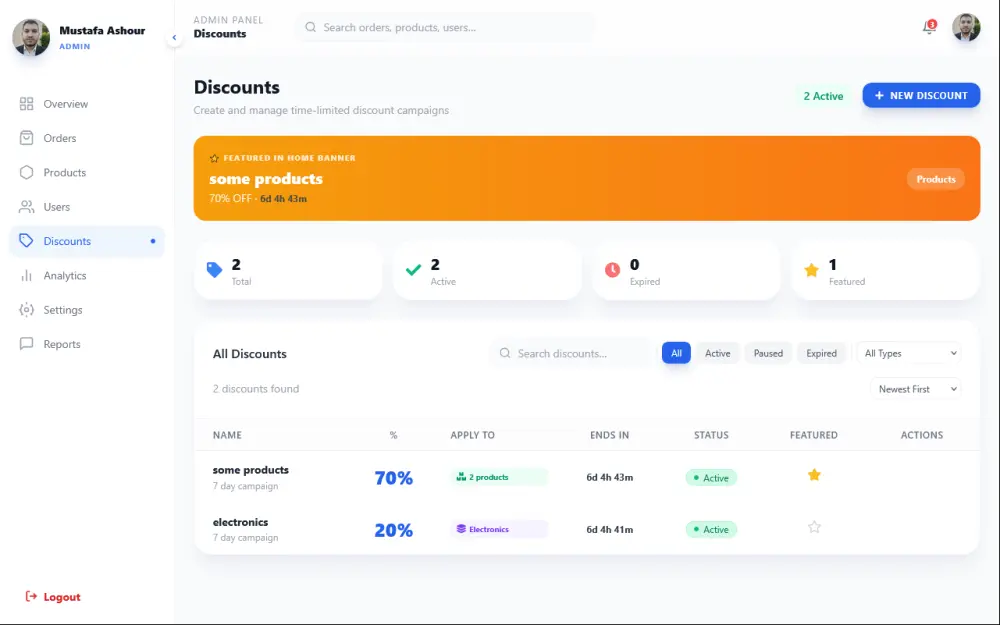
Task: Select the Expired filter tab
Action: [x=821, y=353]
